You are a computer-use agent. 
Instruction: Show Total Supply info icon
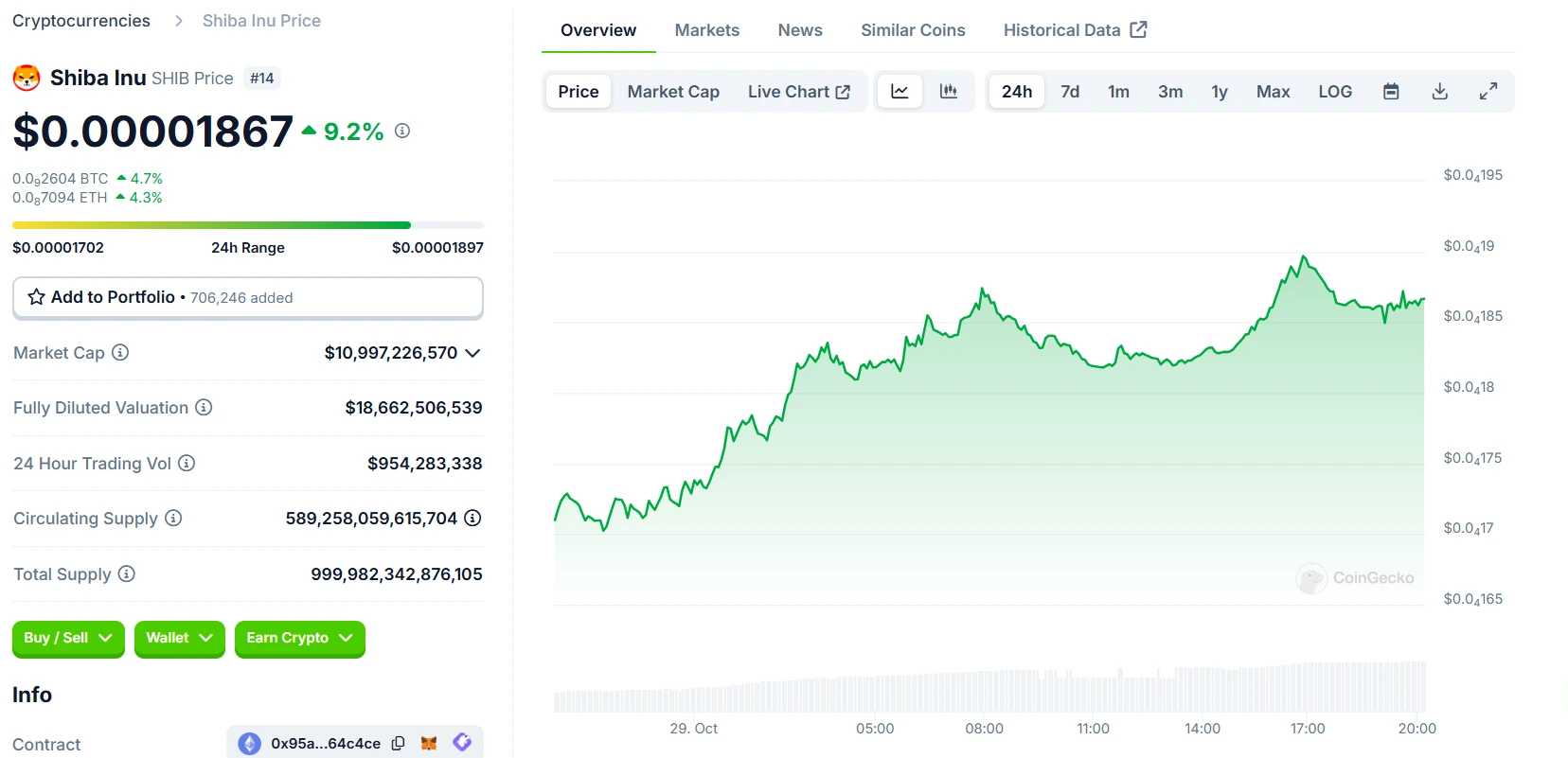point(127,573)
